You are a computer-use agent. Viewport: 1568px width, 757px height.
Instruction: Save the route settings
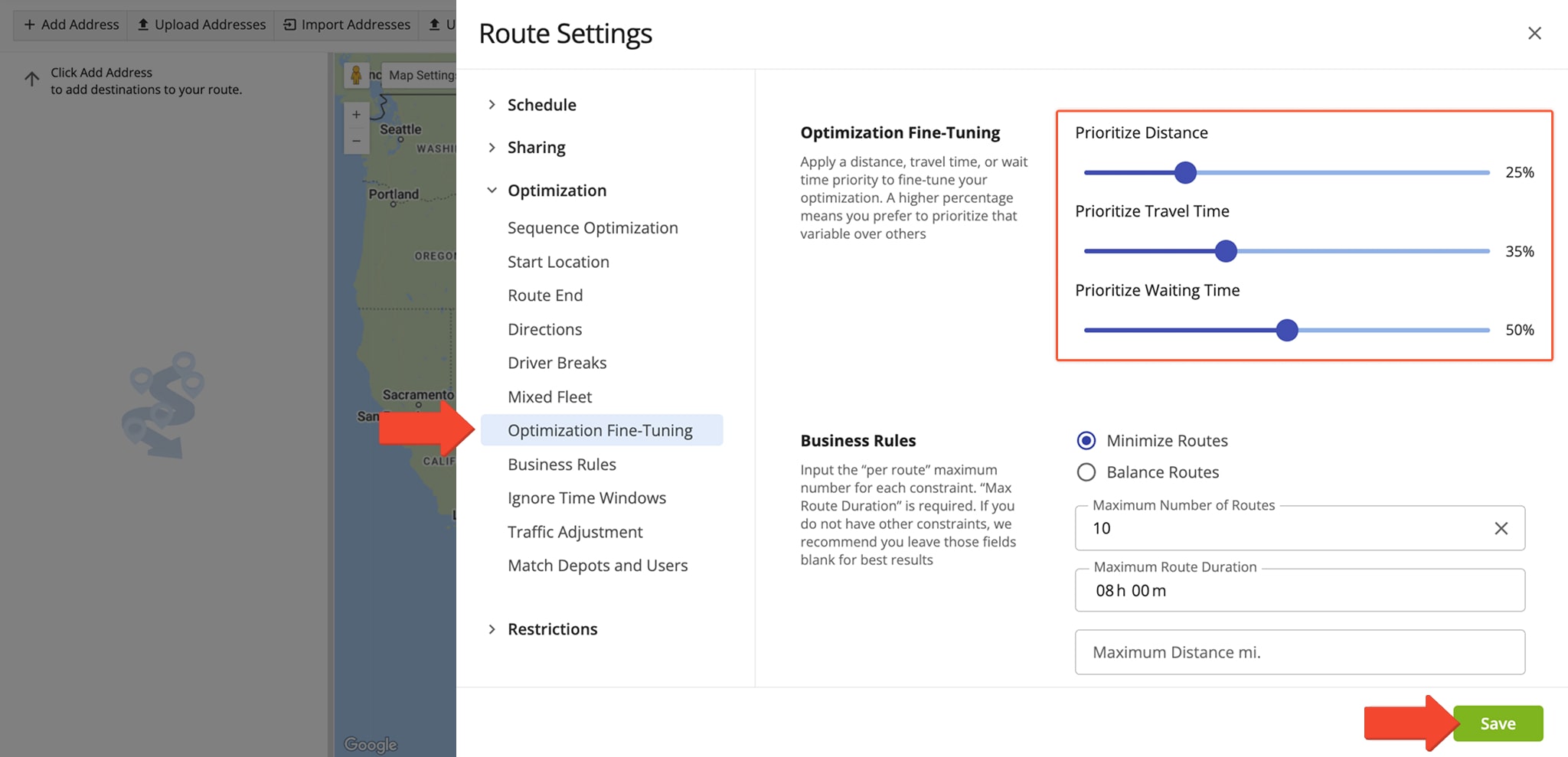tap(1498, 723)
